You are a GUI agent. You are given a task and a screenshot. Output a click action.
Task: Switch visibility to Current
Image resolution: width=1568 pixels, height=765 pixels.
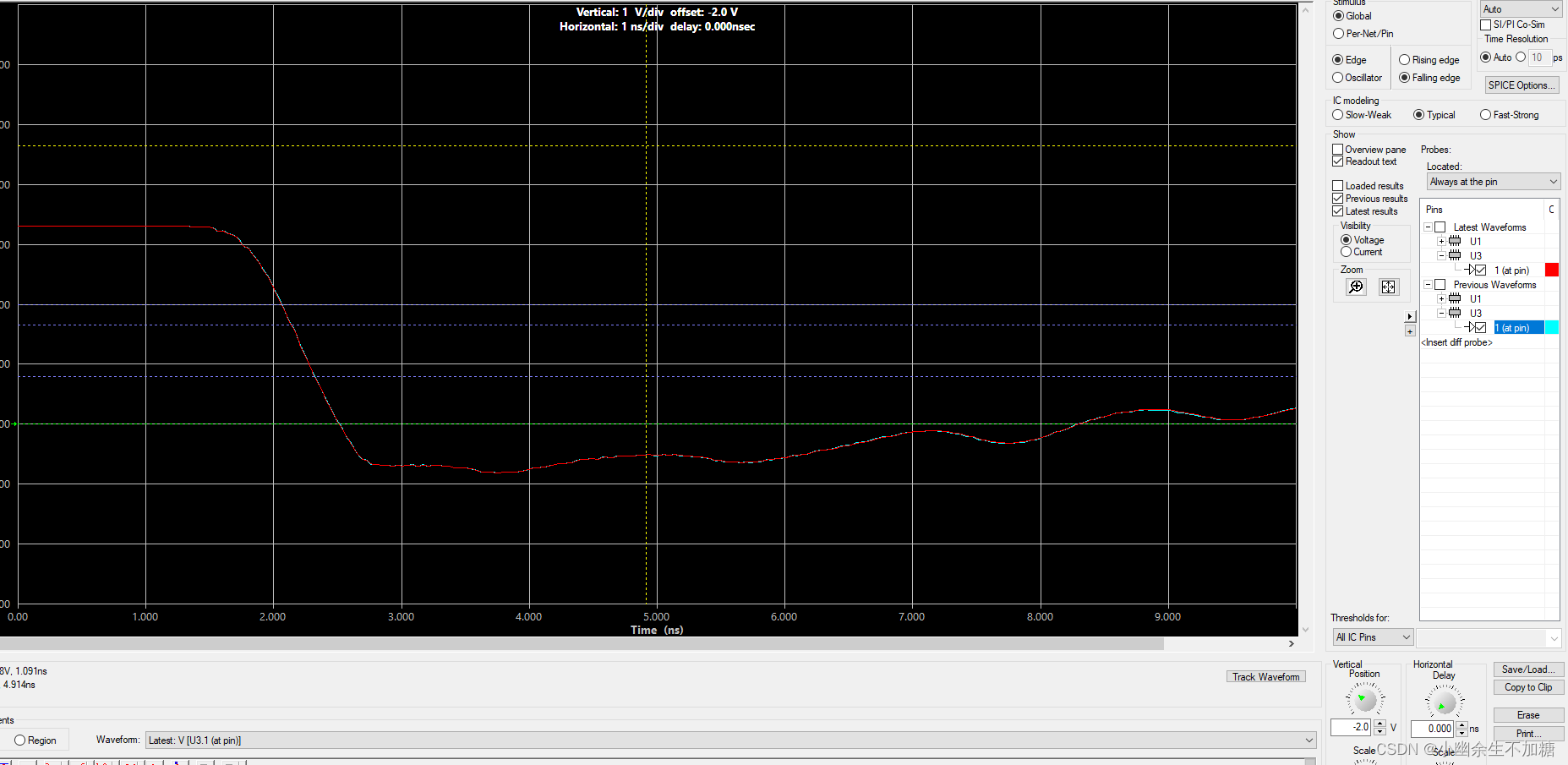1347,252
